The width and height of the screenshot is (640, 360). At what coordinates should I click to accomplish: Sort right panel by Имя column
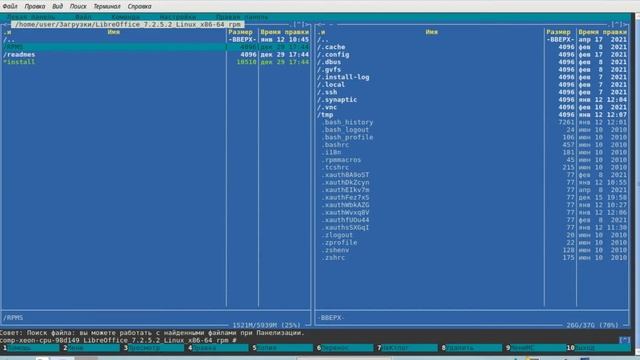432,32
